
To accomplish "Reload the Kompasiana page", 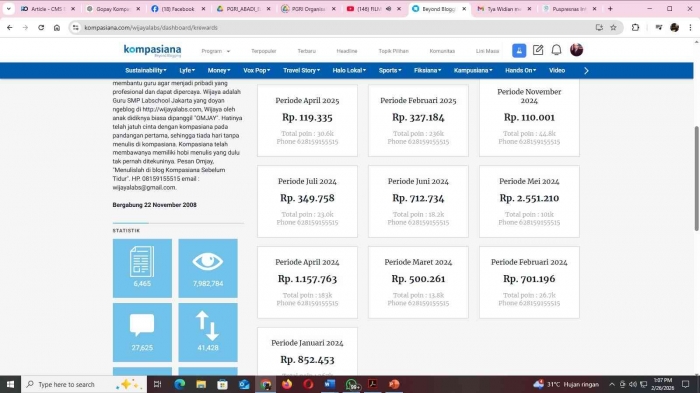I will pyautogui.click(x=41, y=28).
